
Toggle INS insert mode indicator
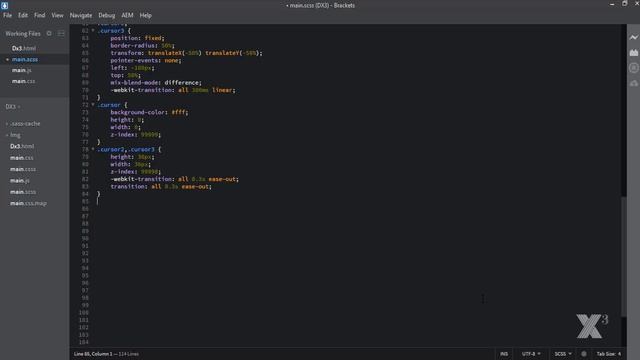pyautogui.click(x=504, y=354)
